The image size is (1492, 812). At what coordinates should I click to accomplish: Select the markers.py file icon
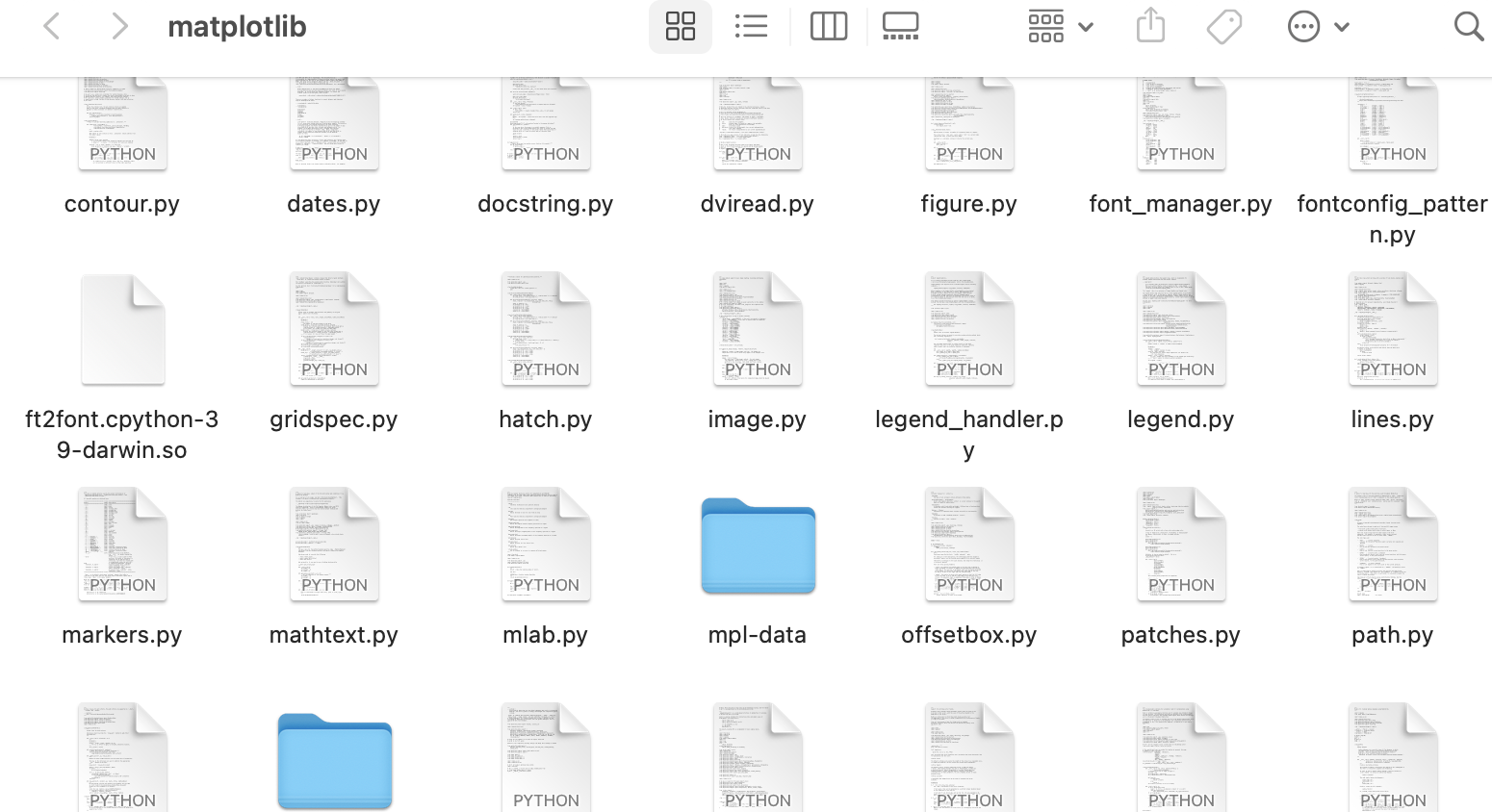coord(122,545)
